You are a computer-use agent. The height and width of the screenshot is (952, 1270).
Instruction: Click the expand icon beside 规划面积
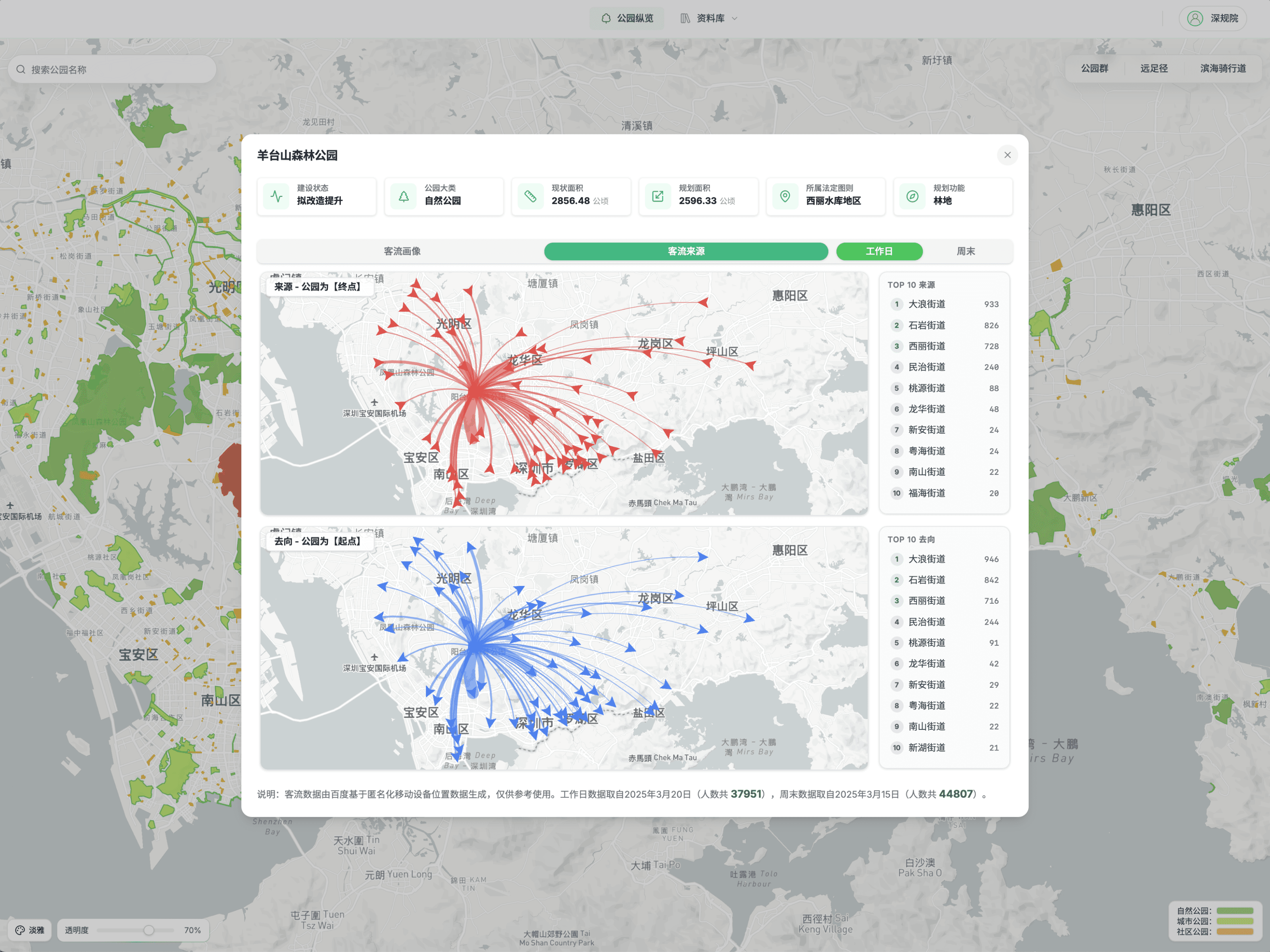click(658, 196)
